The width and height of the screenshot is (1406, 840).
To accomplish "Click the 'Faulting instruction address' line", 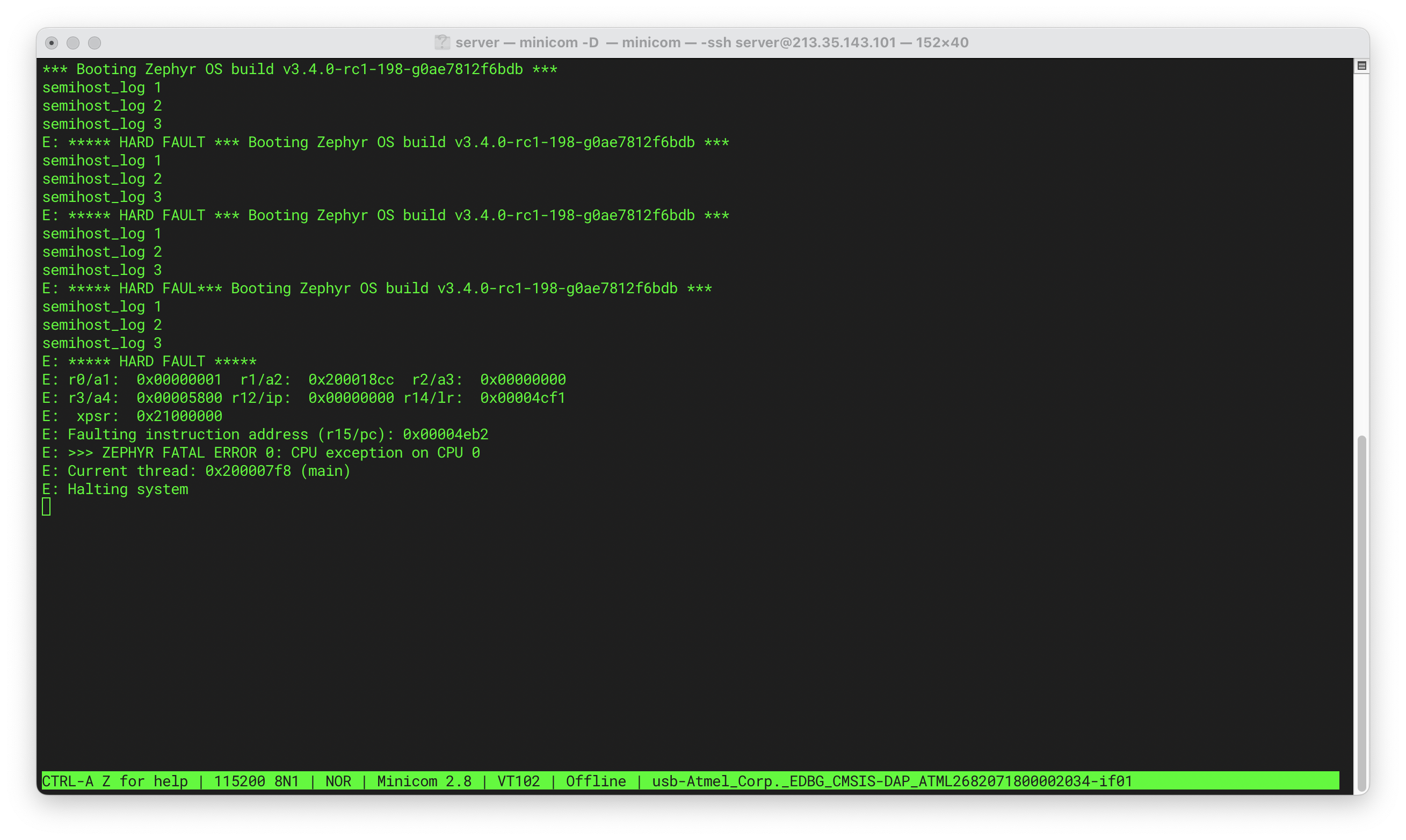I will tap(265, 434).
